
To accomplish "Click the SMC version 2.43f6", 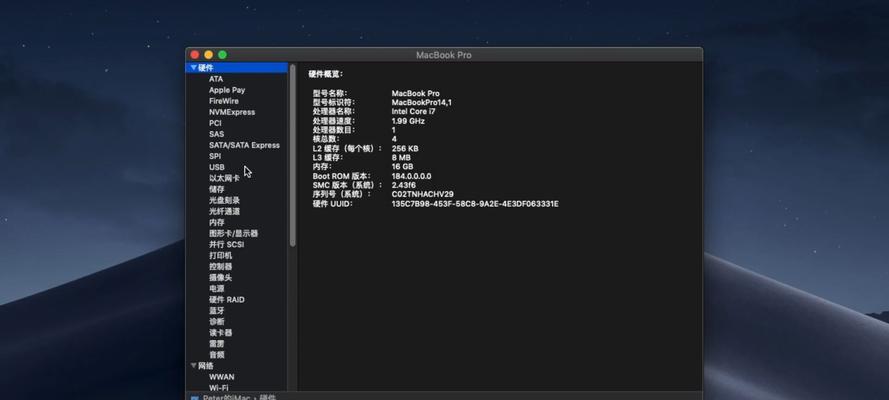I will [x=404, y=185].
